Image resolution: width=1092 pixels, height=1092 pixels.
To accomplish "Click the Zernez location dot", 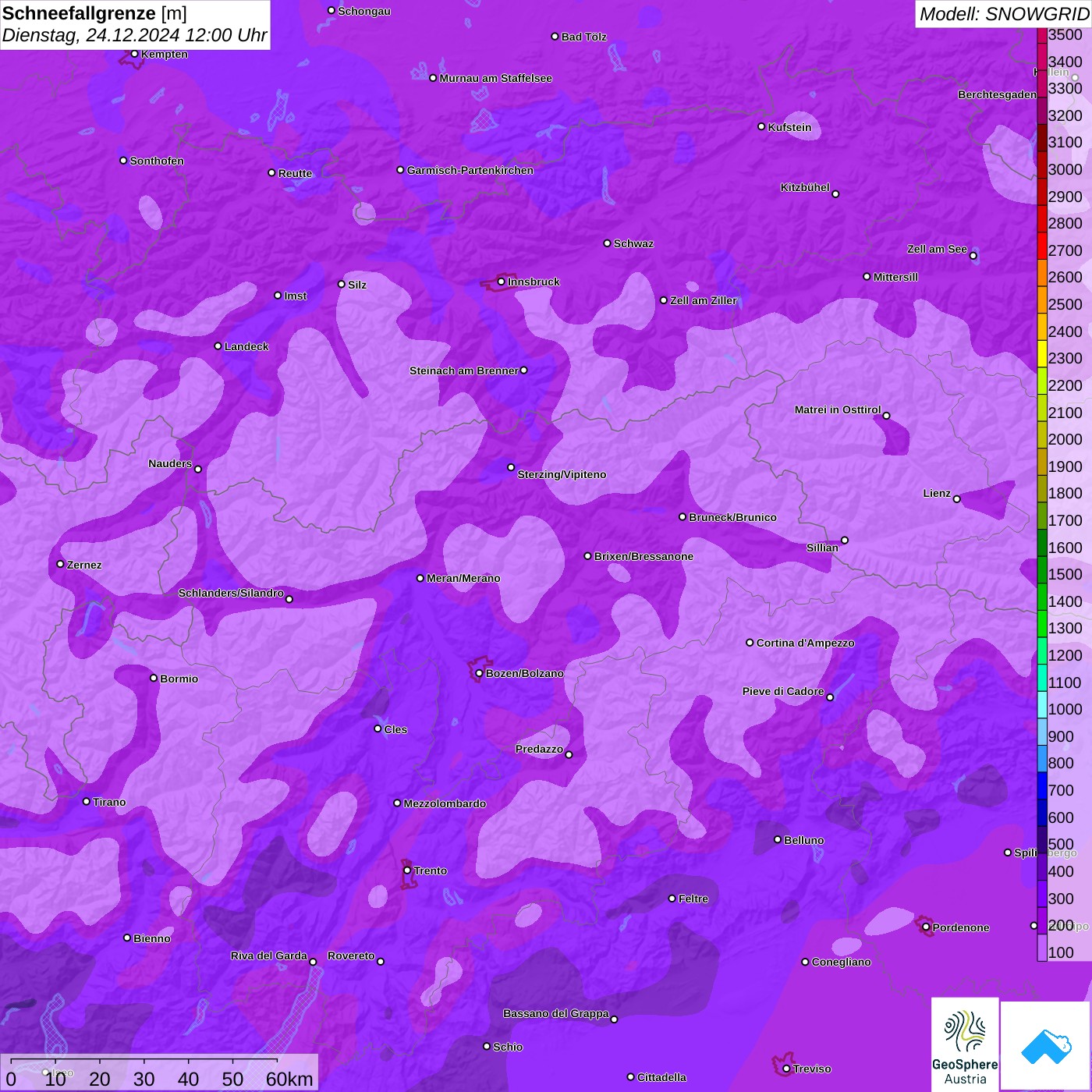I will point(60,564).
